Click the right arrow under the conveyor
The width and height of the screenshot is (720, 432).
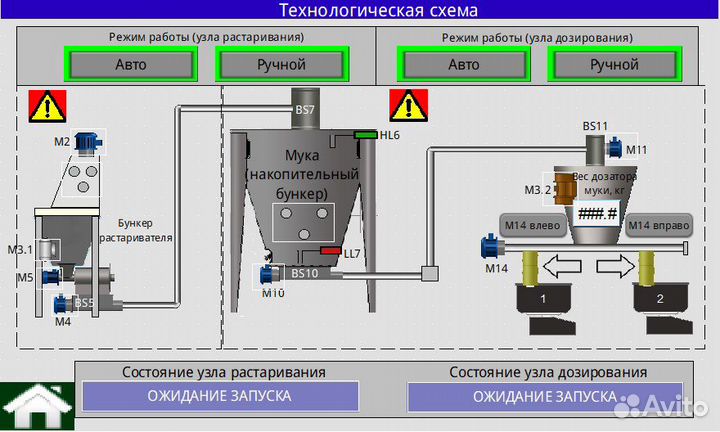tap(615, 265)
